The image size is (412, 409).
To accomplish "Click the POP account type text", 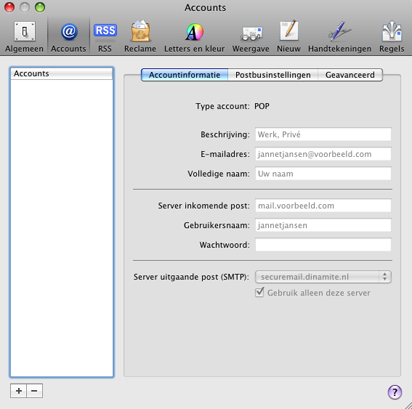I will [262, 106].
